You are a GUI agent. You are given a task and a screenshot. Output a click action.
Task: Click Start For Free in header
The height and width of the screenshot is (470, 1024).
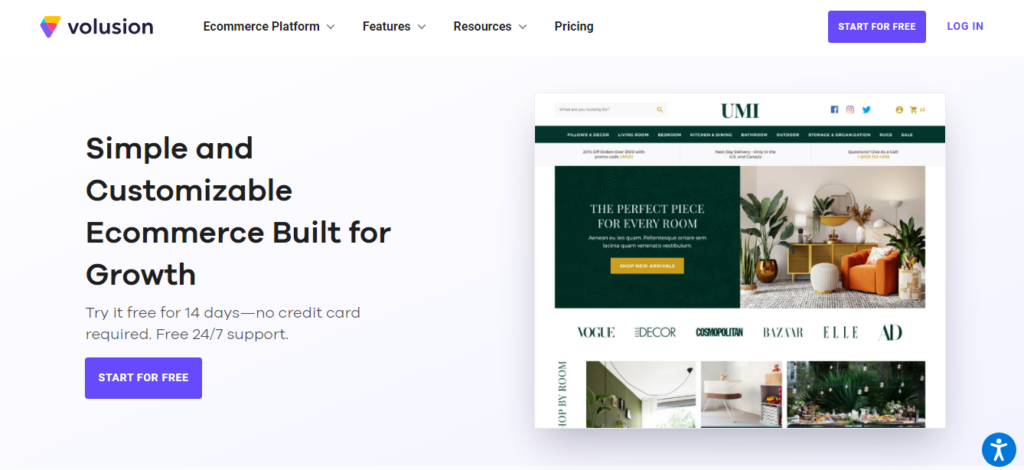[876, 27]
